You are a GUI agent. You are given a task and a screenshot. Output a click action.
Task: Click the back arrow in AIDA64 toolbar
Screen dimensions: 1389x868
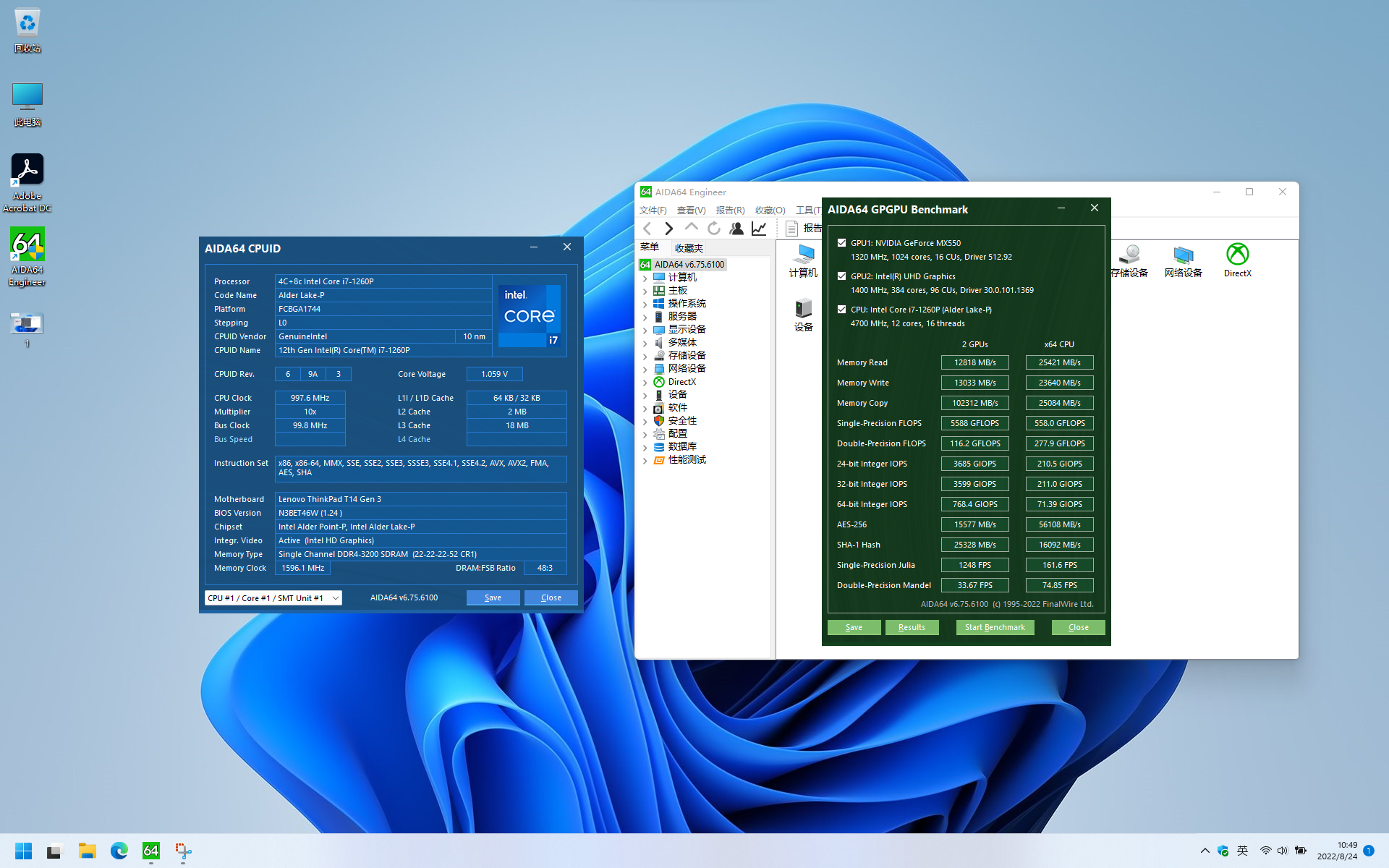[647, 229]
